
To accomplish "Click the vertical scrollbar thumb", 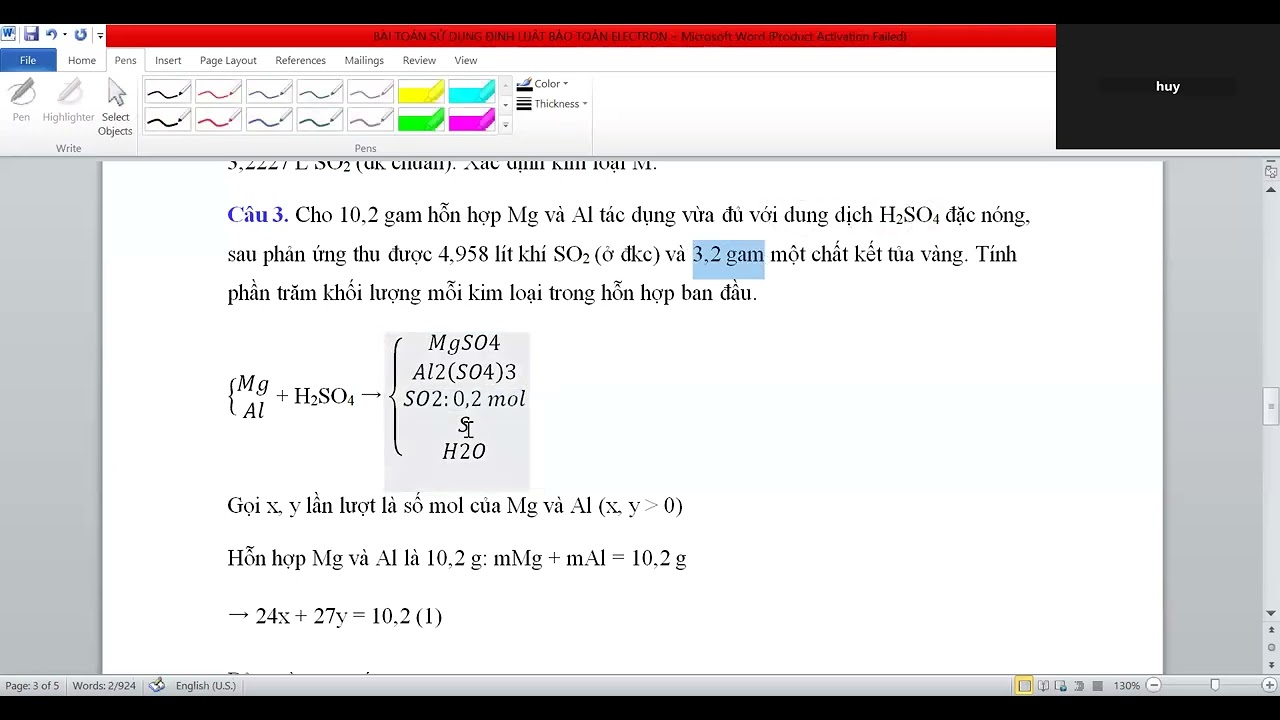I will click(x=1271, y=407).
